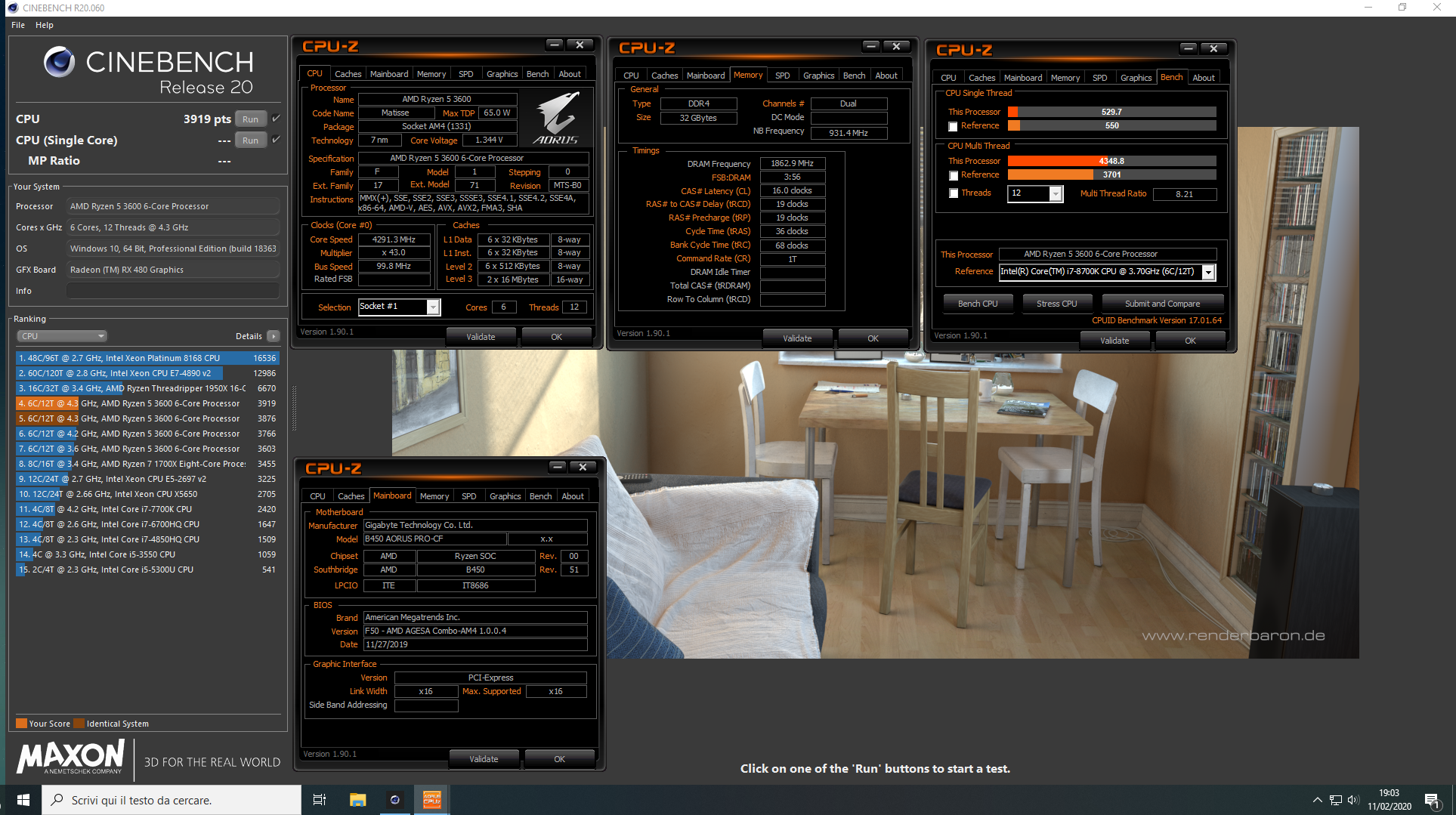Click Validate in CPU tab window
Screen dimensions: 1456x815
481,337
